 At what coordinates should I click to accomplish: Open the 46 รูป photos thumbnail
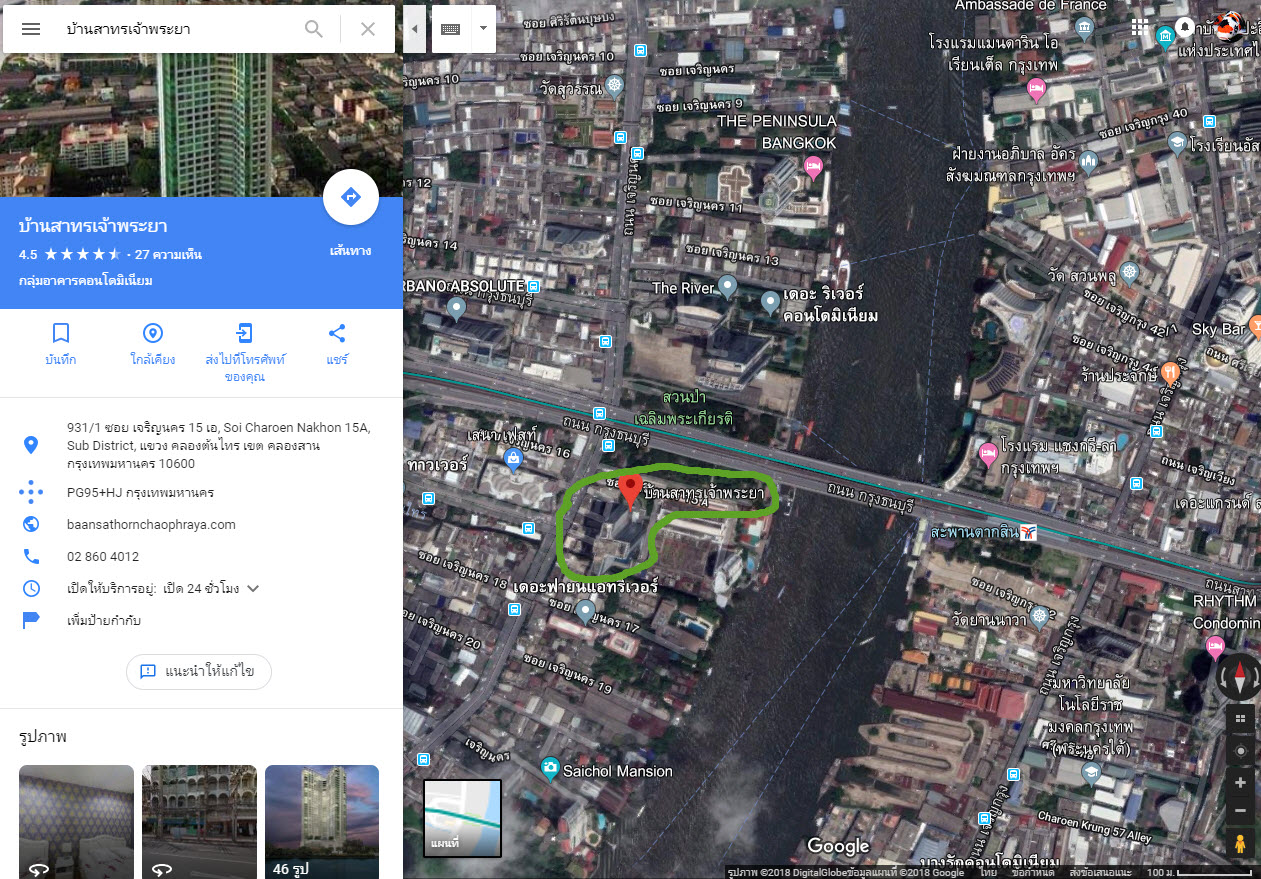[322, 821]
